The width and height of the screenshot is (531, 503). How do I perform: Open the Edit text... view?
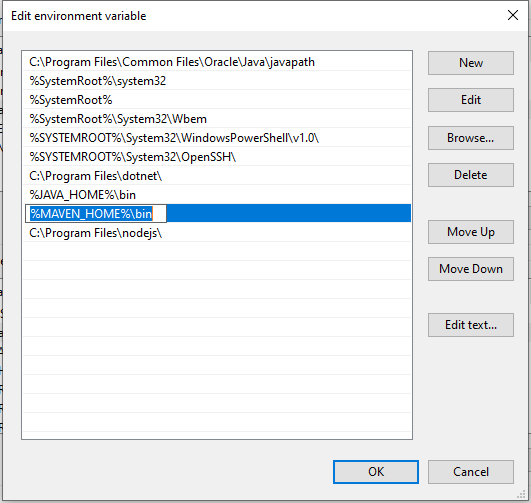[471, 325]
